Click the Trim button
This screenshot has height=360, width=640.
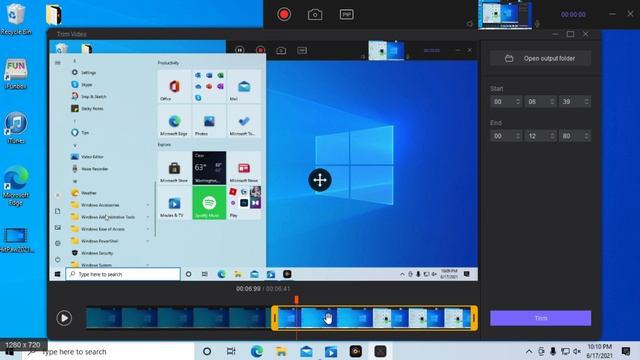pyautogui.click(x=540, y=318)
